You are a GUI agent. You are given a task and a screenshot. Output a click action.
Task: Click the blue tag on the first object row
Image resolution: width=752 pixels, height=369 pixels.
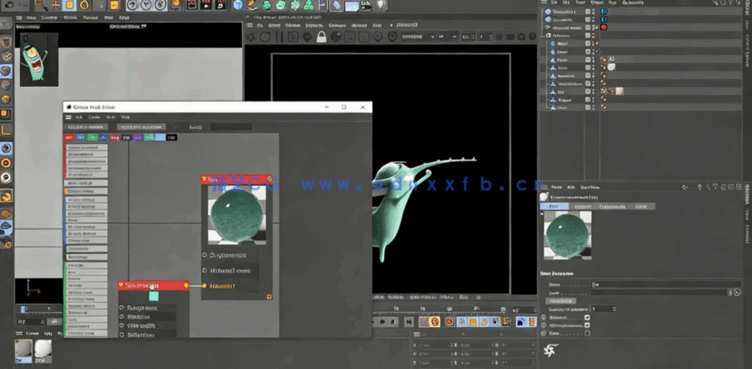604,11
